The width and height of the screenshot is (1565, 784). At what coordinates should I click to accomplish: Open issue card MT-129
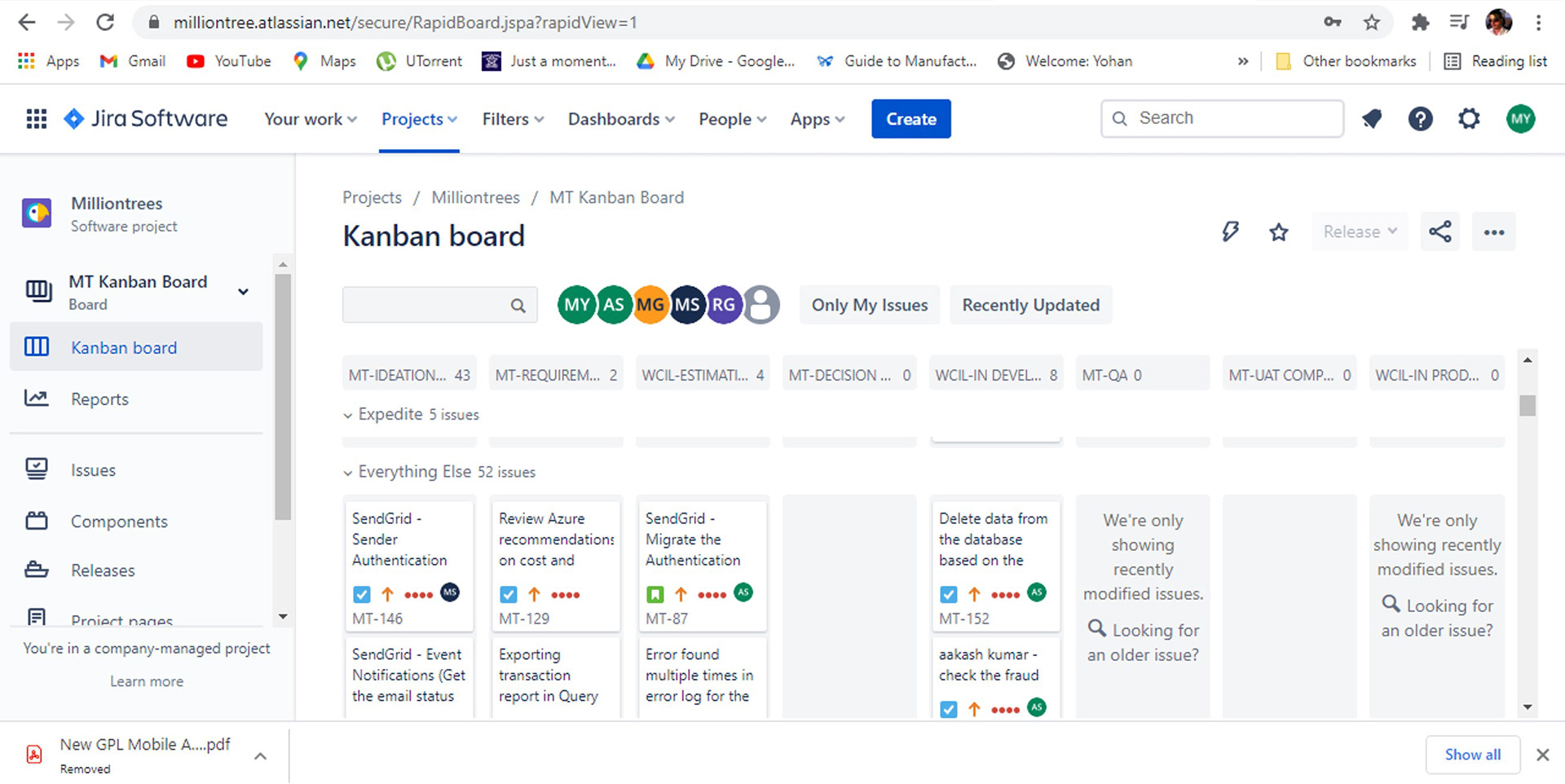click(556, 566)
